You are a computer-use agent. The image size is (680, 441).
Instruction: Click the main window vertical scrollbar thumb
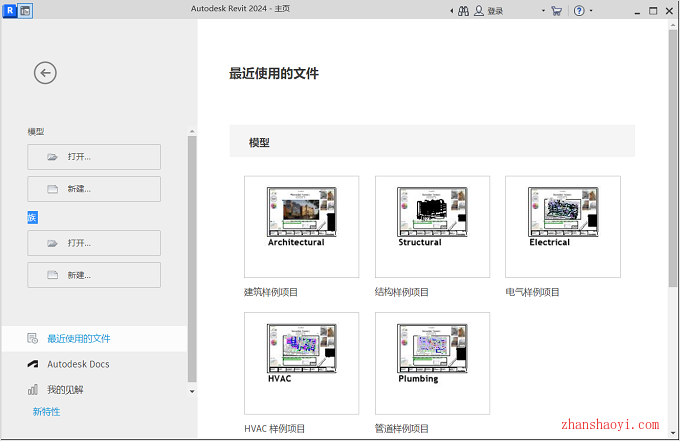click(x=673, y=158)
